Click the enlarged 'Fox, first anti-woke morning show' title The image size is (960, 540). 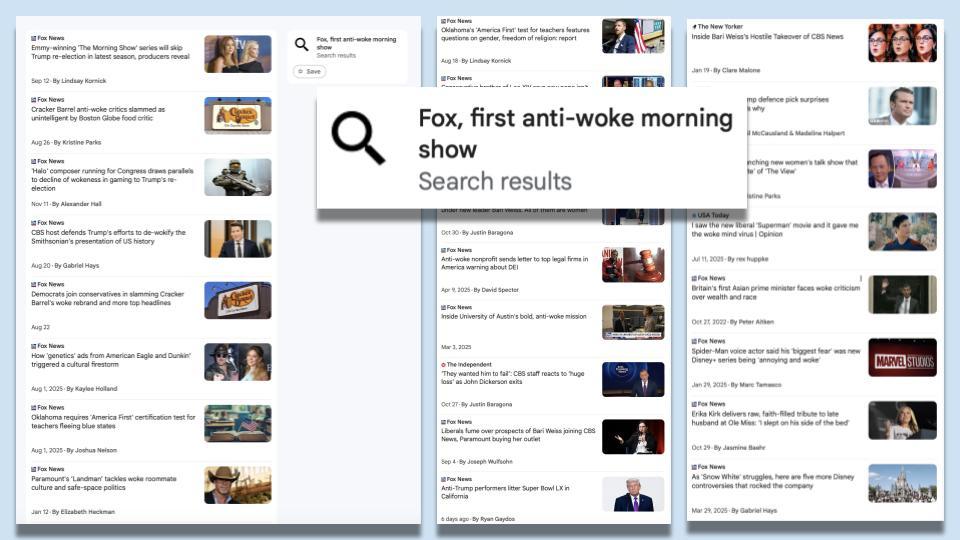574,133
